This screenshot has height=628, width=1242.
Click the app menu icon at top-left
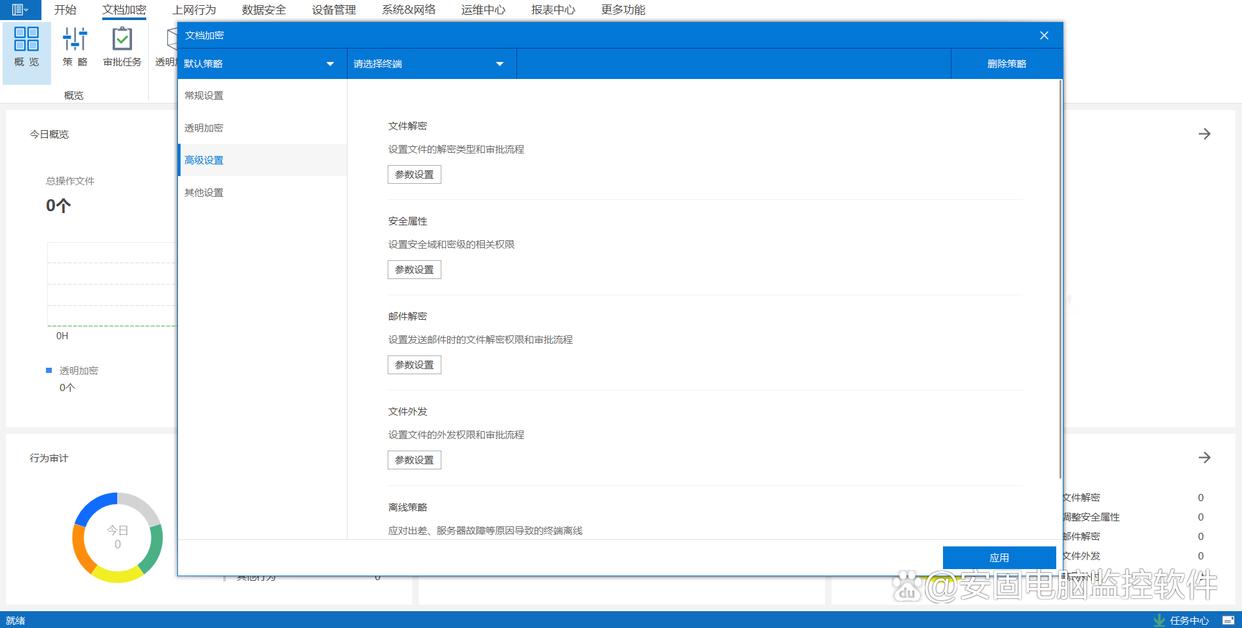point(20,10)
